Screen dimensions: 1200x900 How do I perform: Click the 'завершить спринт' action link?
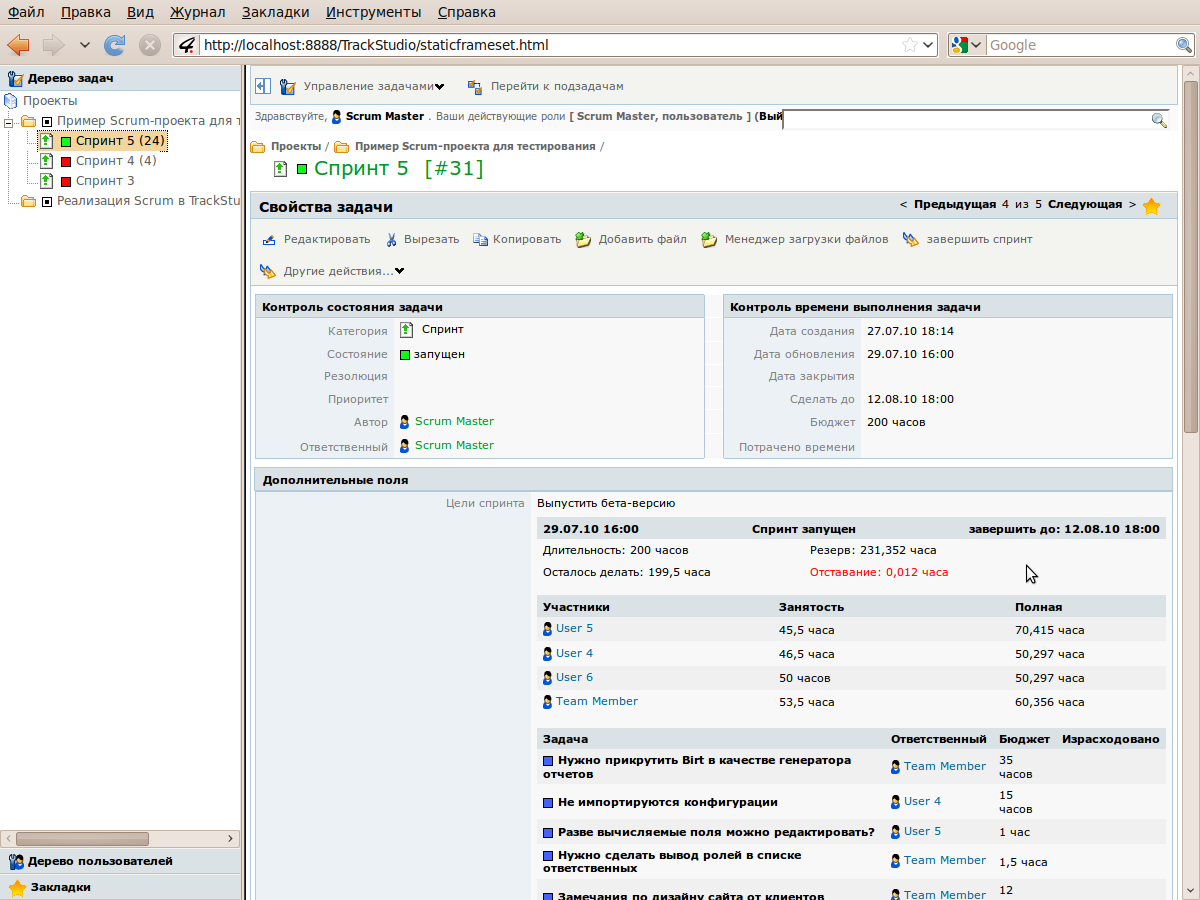click(978, 240)
